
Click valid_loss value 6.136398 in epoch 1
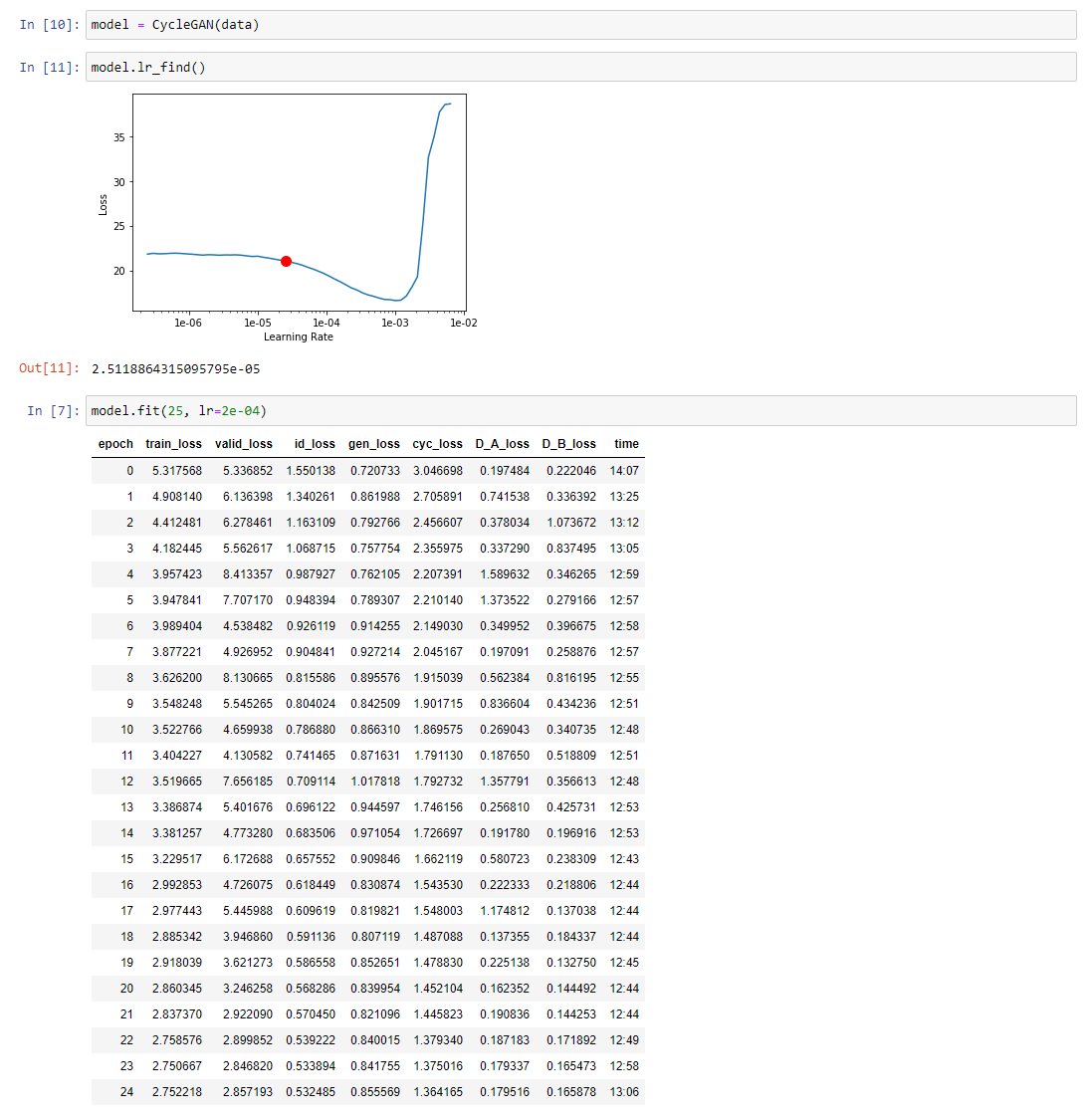248,497
